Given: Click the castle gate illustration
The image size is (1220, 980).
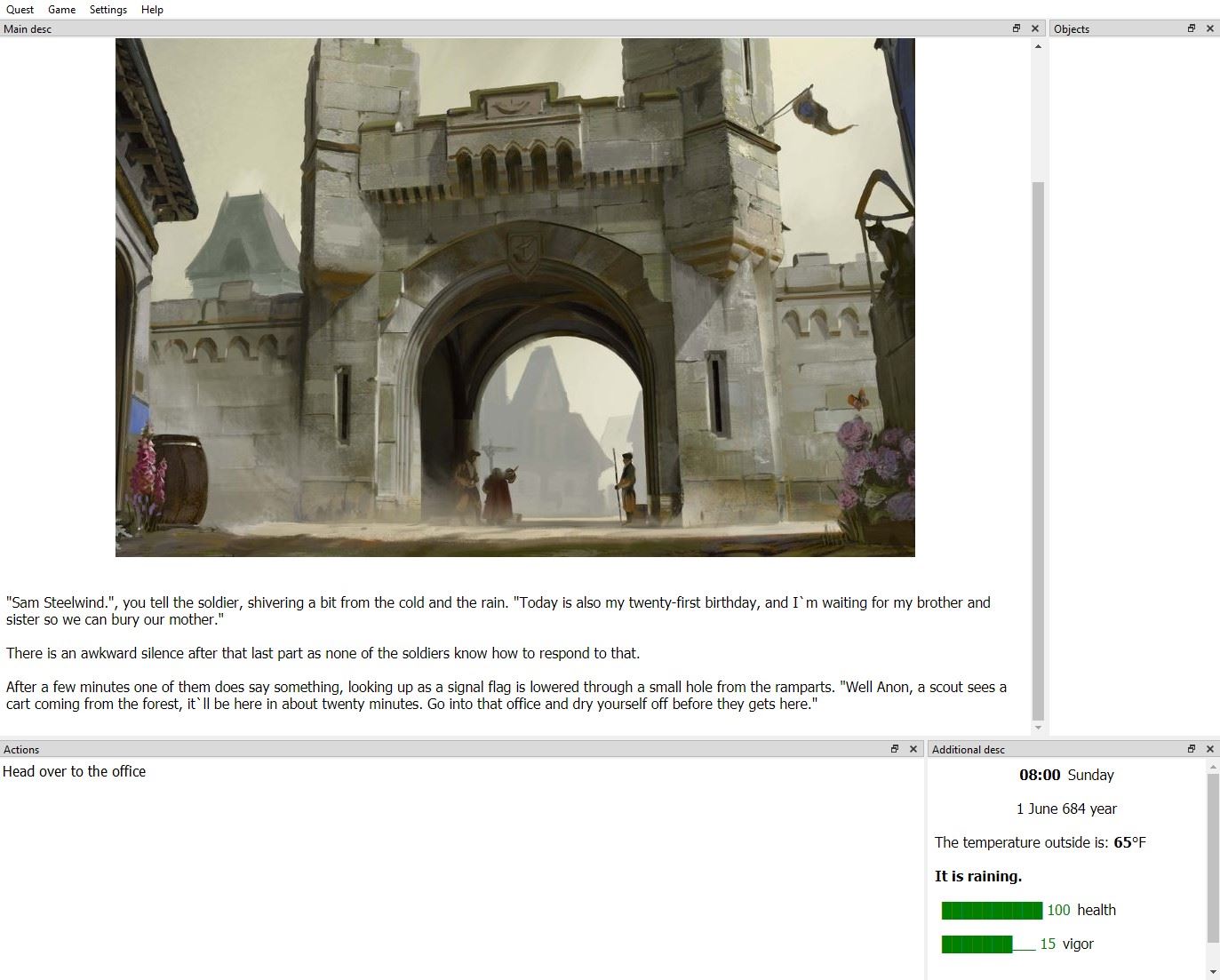Looking at the screenshot, I should (x=514, y=298).
